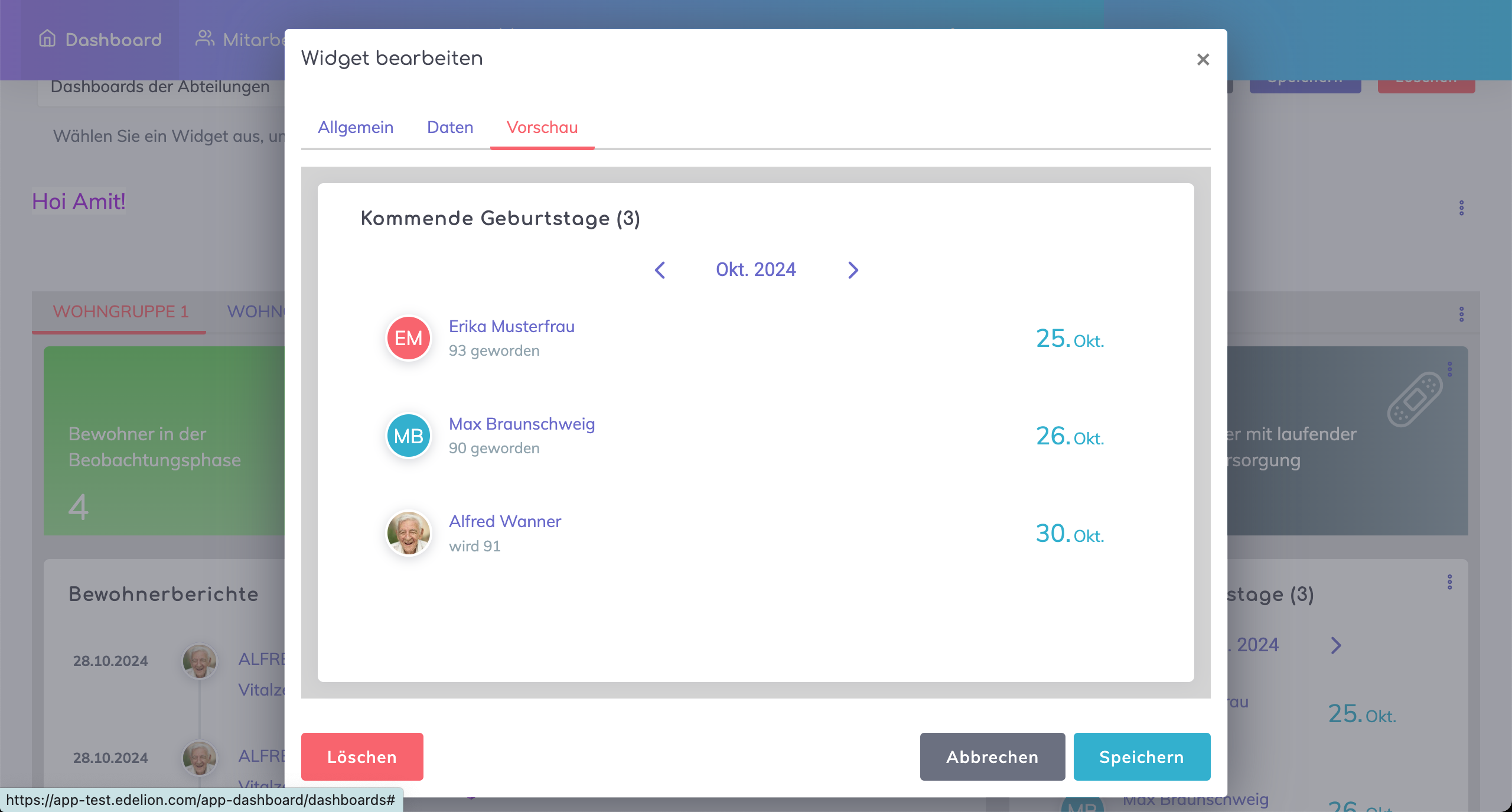
Task: Close the Widget bearbeiten dialog
Action: tap(1203, 60)
